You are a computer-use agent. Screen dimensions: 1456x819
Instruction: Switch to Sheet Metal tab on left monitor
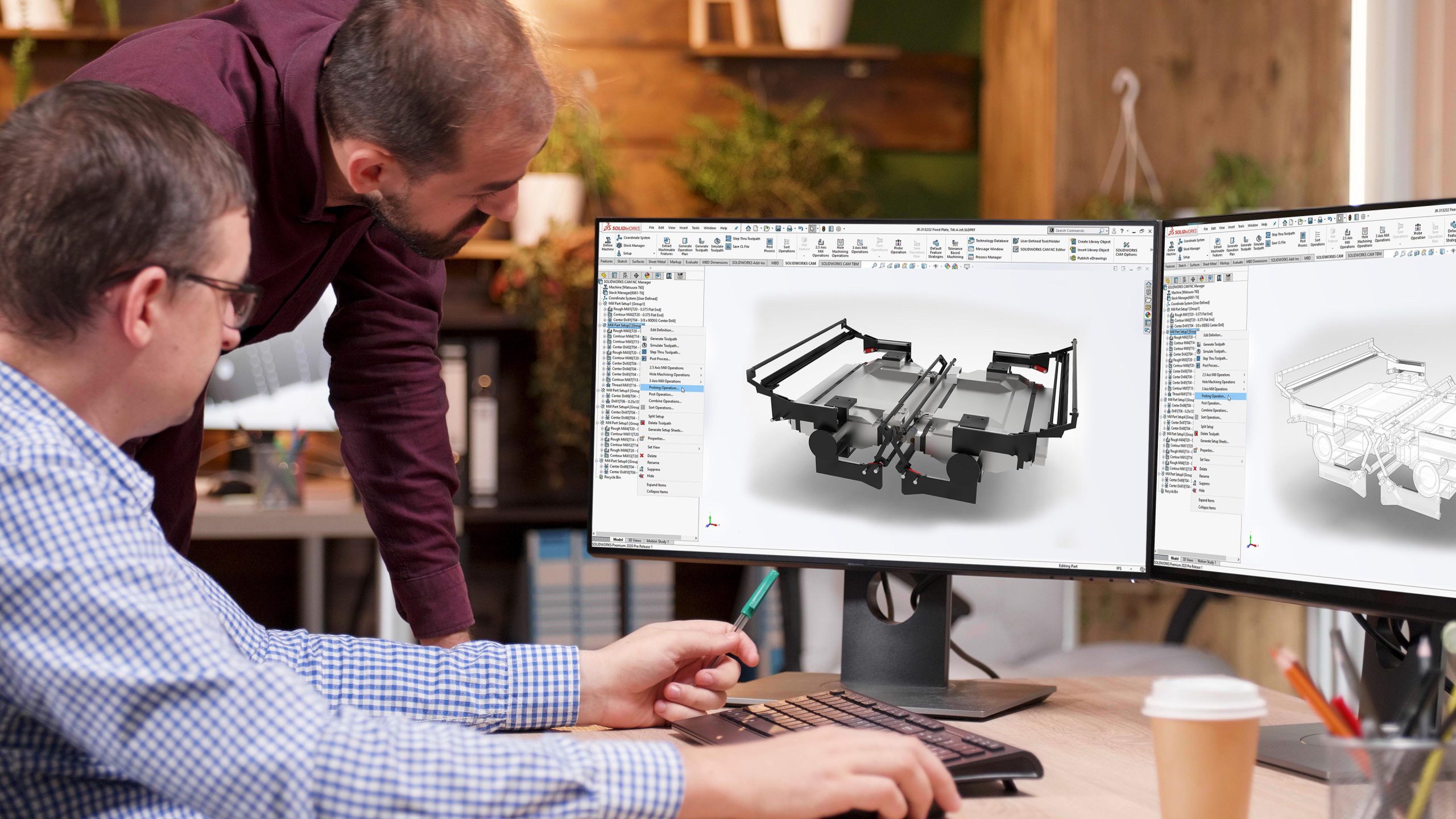coord(657,262)
